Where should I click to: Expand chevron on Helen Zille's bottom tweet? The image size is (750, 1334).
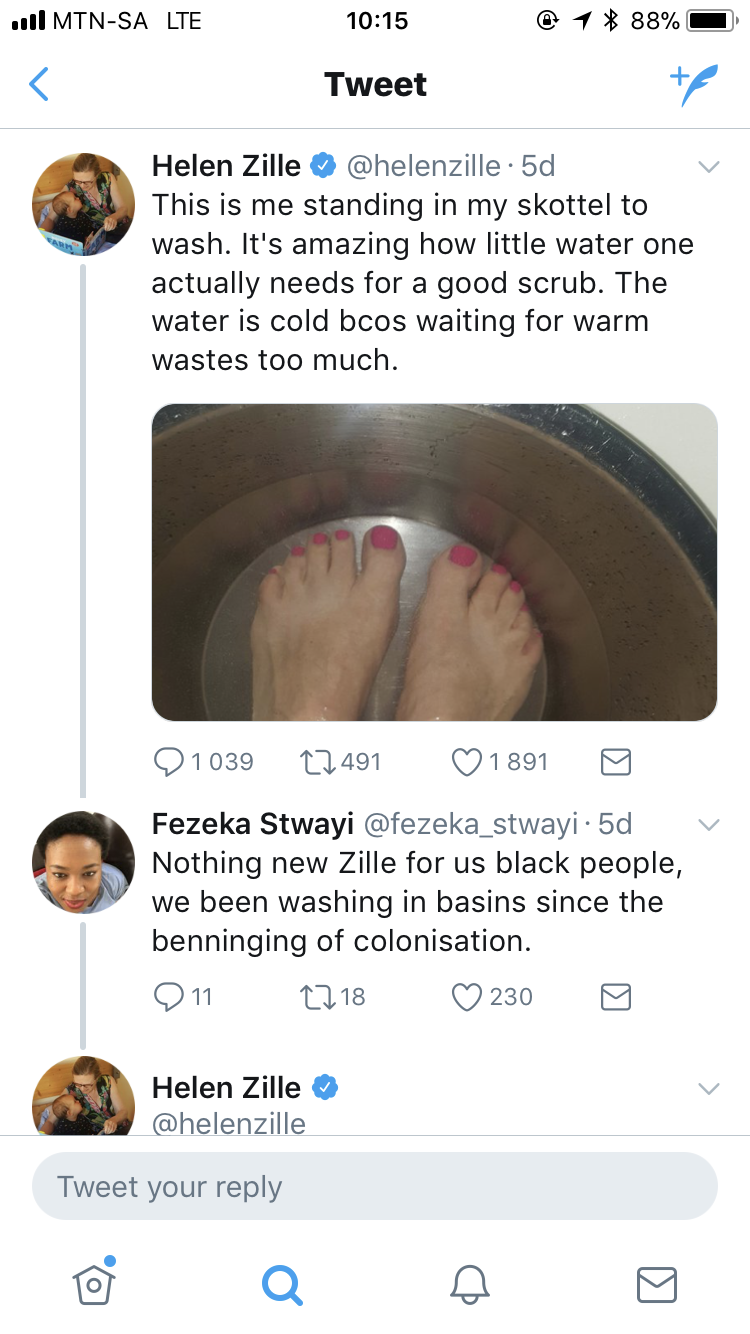[708, 1089]
